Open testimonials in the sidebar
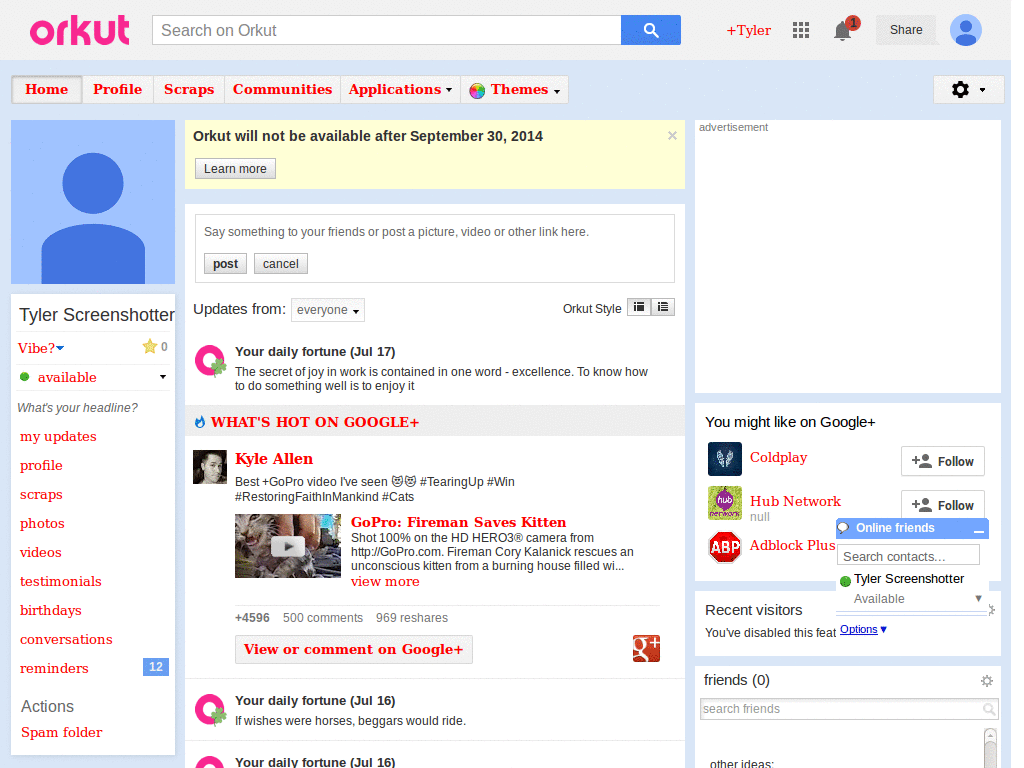 [x=61, y=581]
